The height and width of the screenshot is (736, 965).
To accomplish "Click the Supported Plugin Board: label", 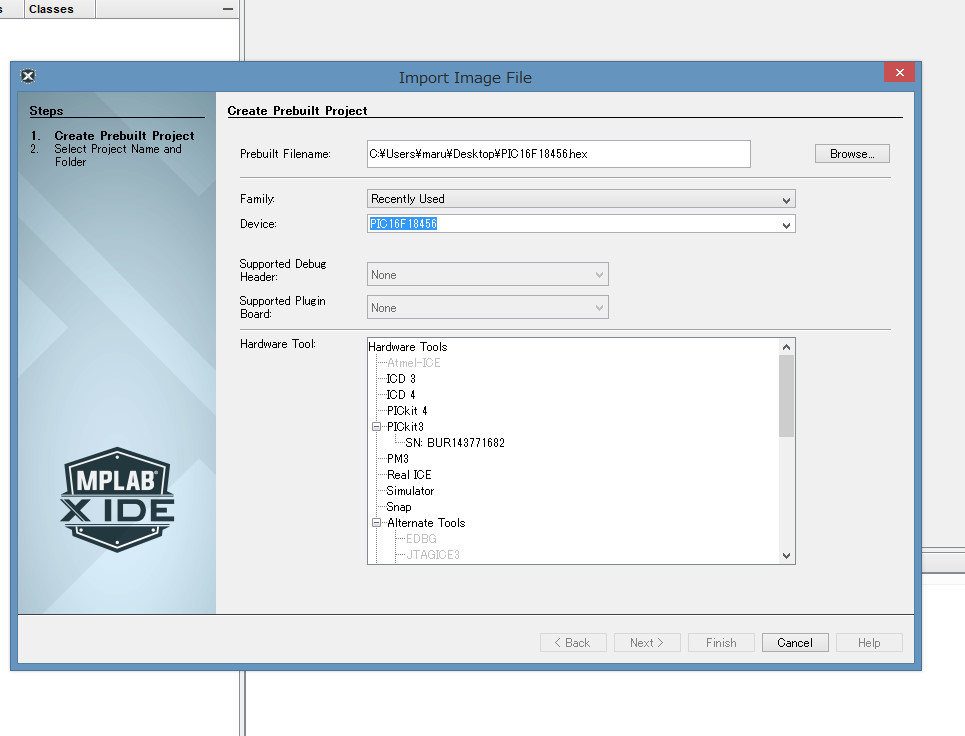I will pos(282,307).
